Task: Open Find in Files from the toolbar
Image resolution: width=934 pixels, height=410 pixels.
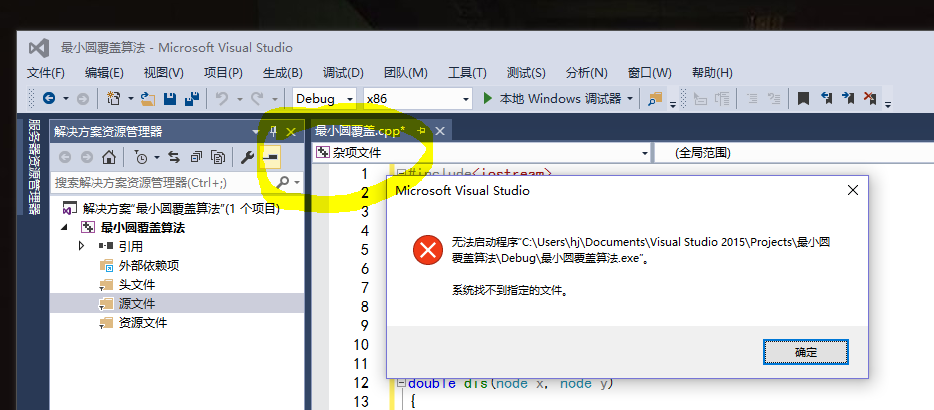Action: click(x=655, y=98)
